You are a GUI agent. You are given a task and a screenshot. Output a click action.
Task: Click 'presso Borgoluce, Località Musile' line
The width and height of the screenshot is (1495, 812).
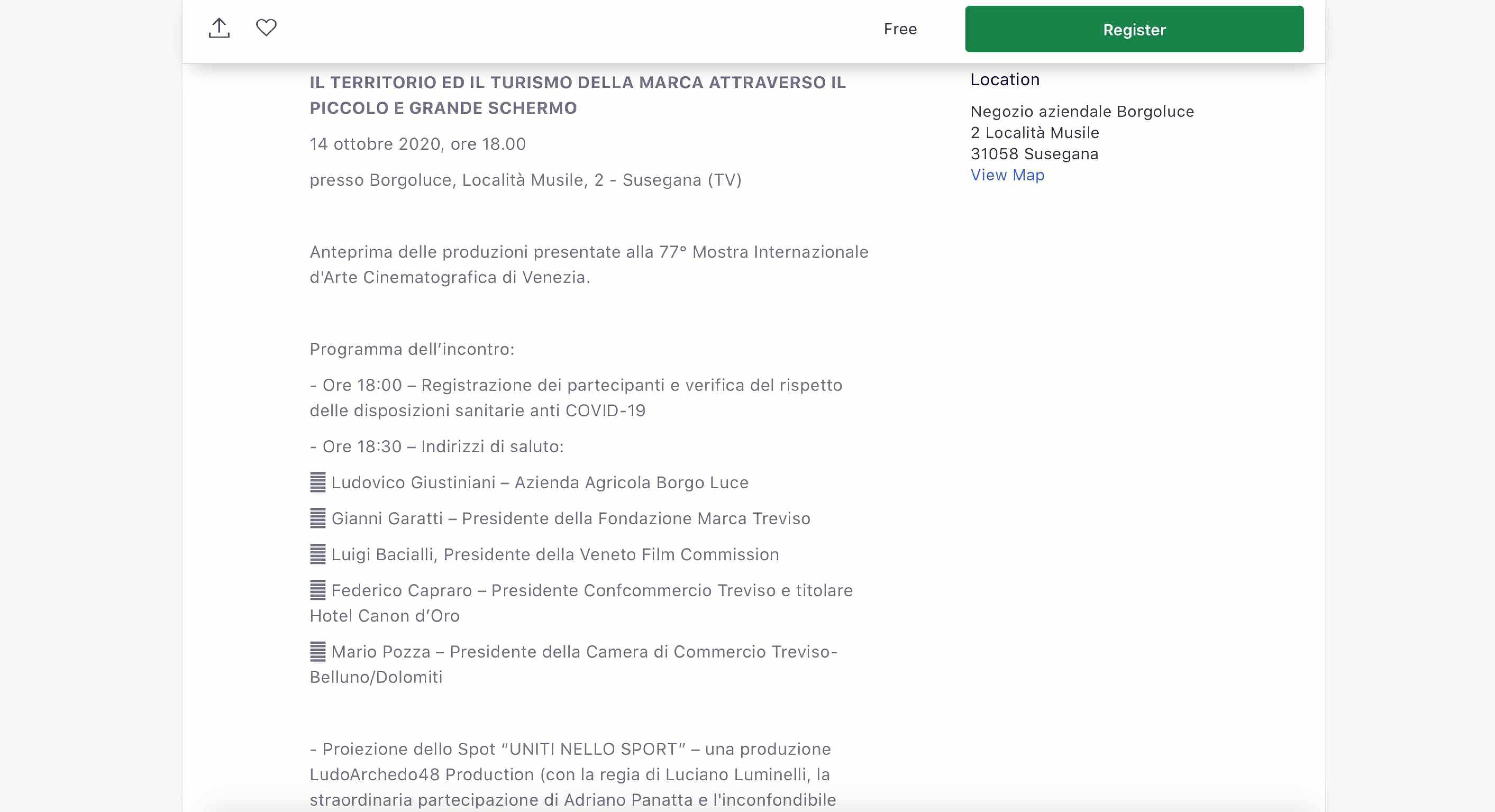pos(525,180)
